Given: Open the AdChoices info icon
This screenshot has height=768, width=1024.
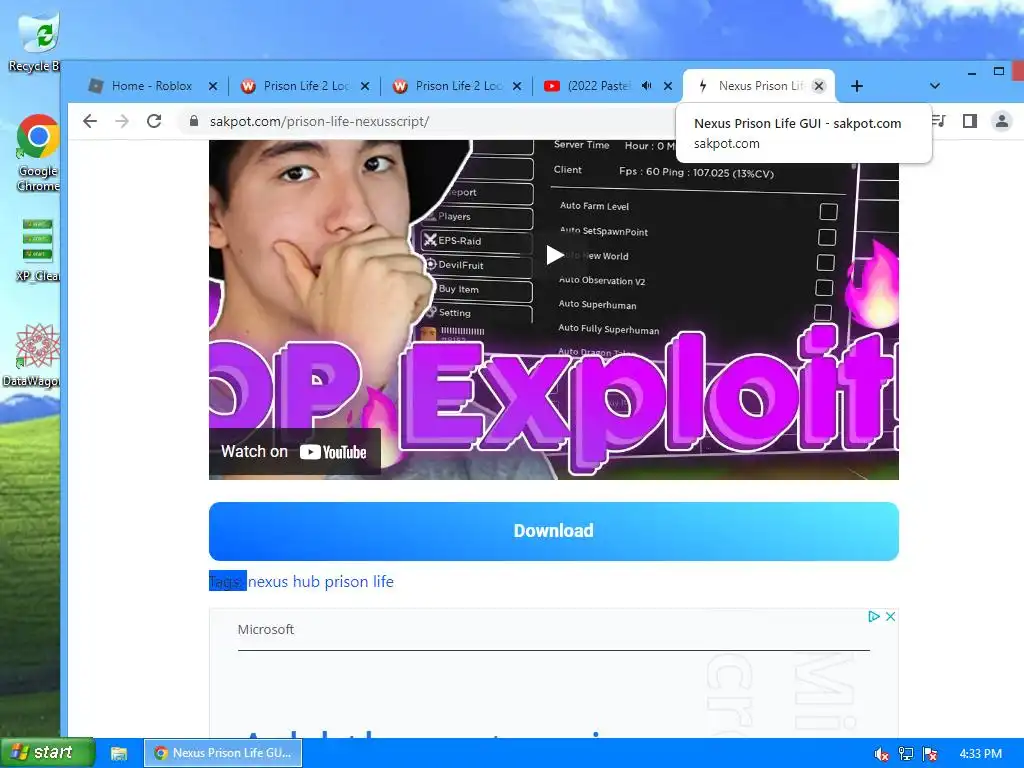Looking at the screenshot, I should tap(874, 616).
